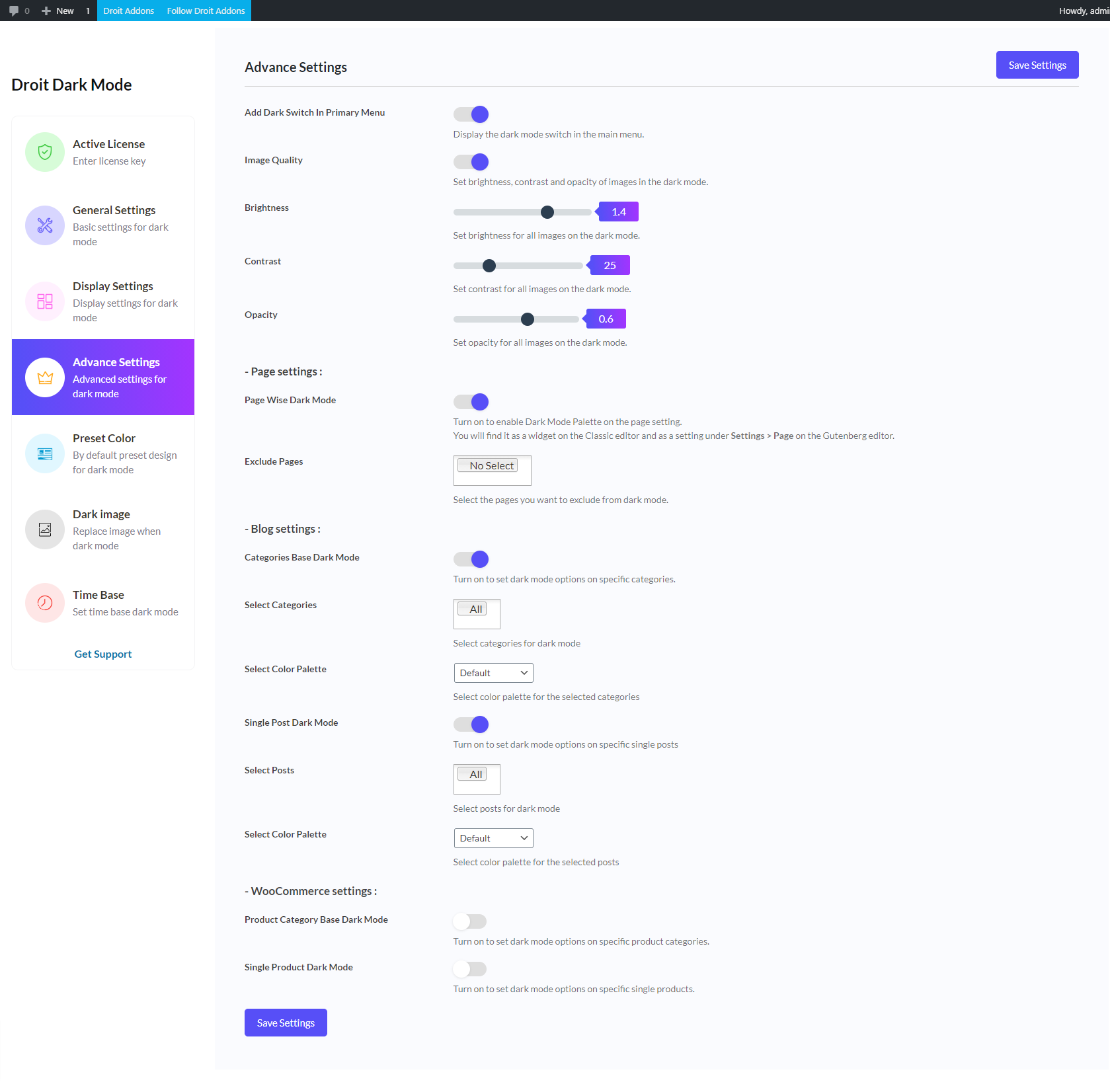Viewport: 1110px width, 1092px height.
Task: Toggle Add Dark Switch In Primary Menu
Action: [471, 114]
